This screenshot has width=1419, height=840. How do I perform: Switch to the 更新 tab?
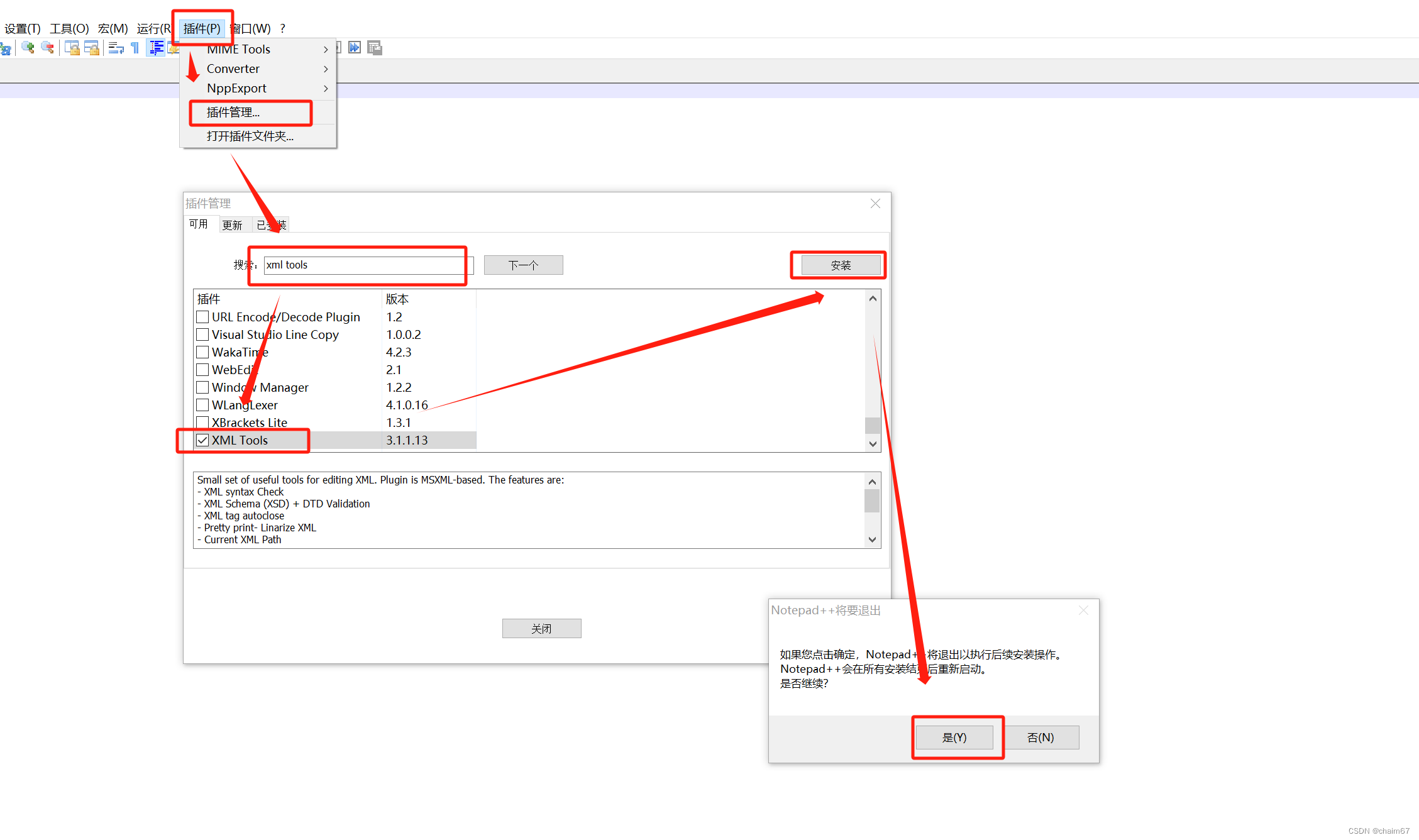(x=232, y=225)
